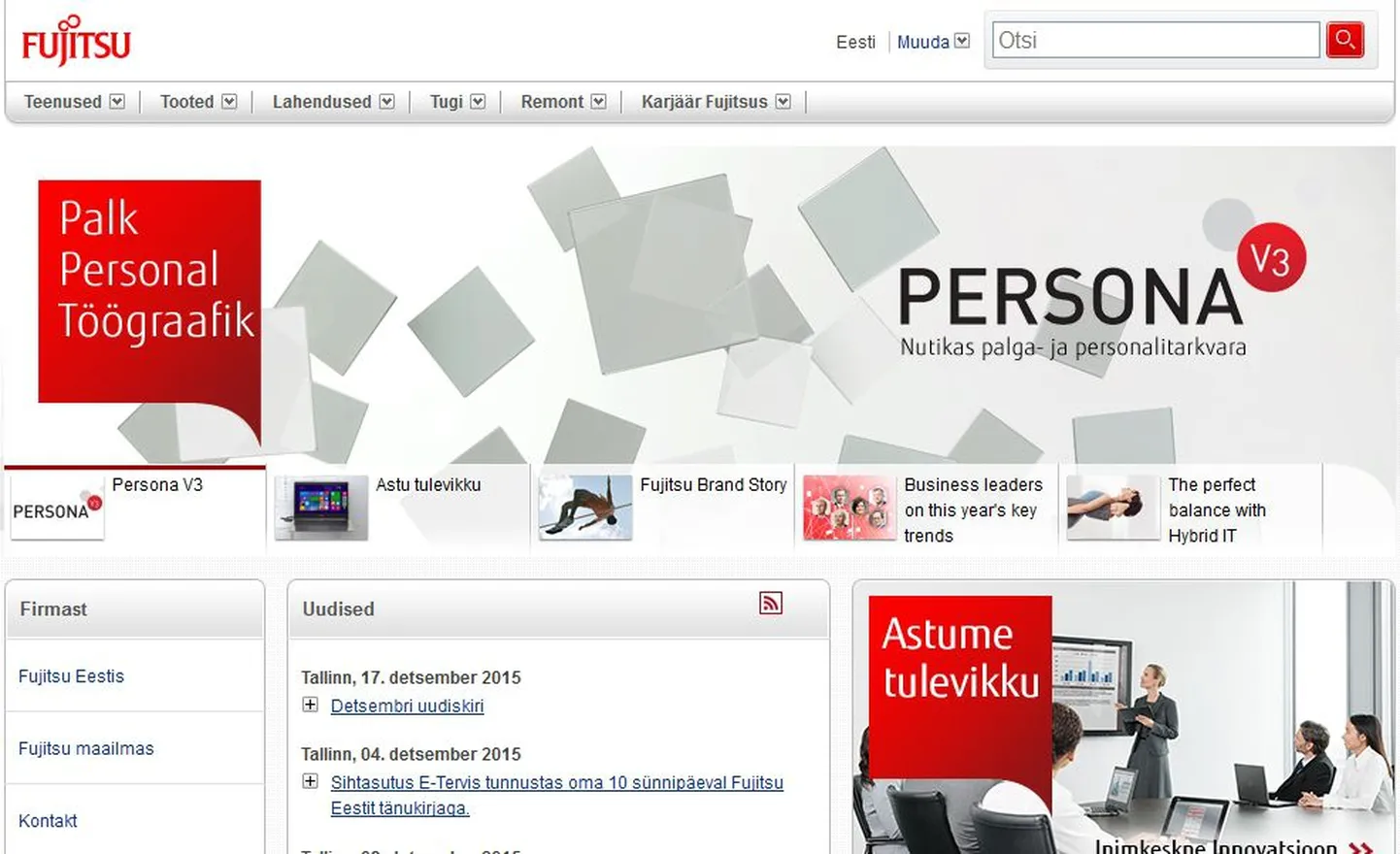Open the Lahendused menu
The width and height of the screenshot is (1400, 854).
321,102
